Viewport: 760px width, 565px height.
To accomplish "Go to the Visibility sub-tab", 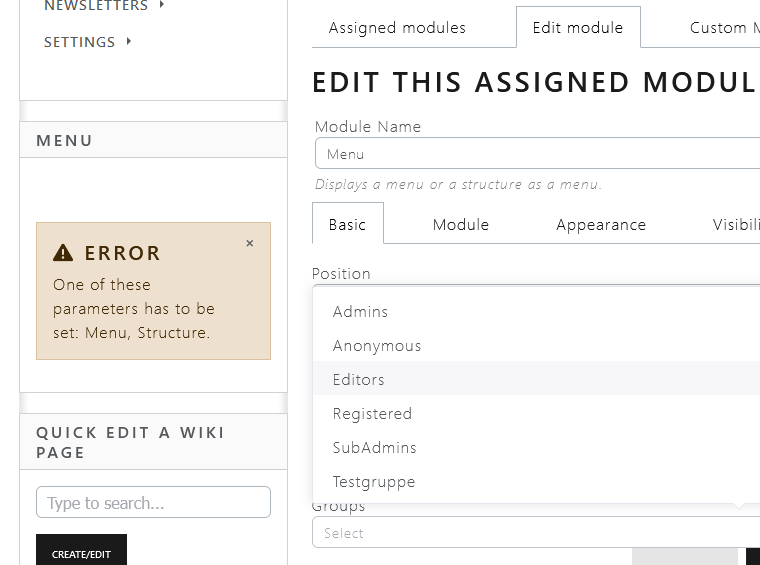I will pyautogui.click(x=736, y=224).
